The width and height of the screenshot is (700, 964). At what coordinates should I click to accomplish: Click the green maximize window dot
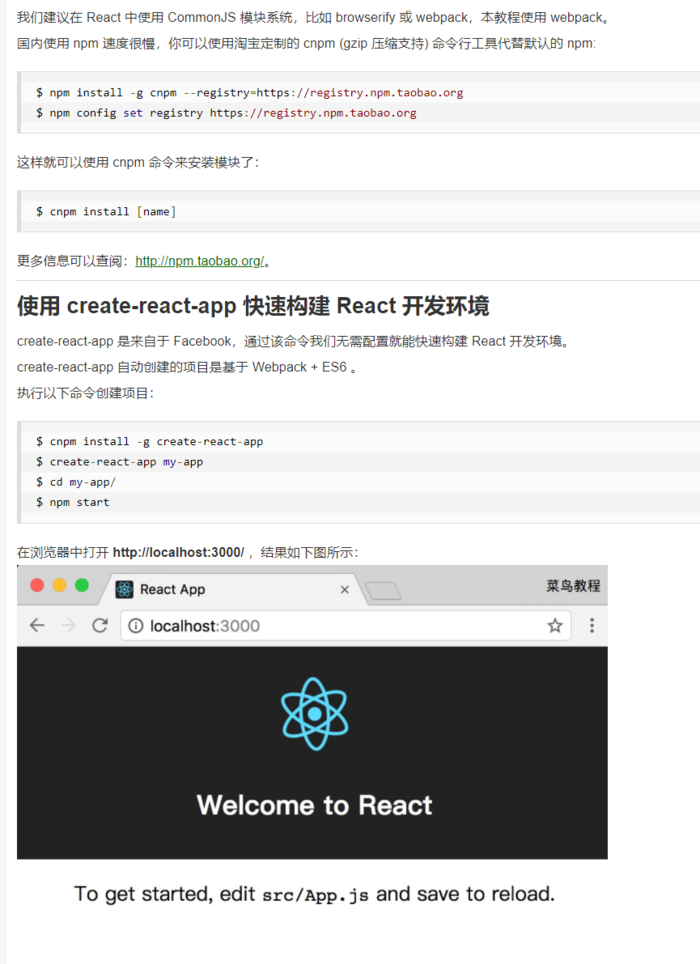(x=82, y=585)
